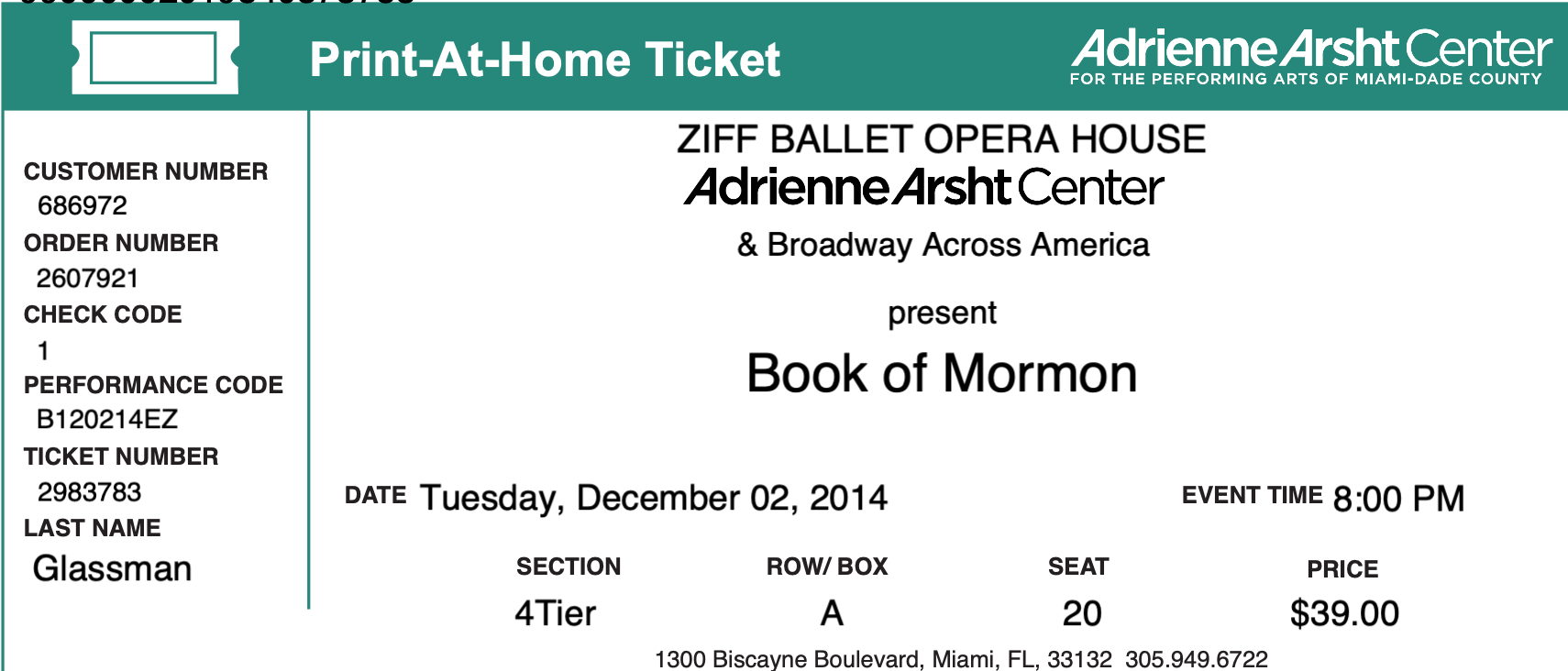The height and width of the screenshot is (671, 1568).
Task: Select the Print-At-Home Ticket heading
Action: [545, 60]
